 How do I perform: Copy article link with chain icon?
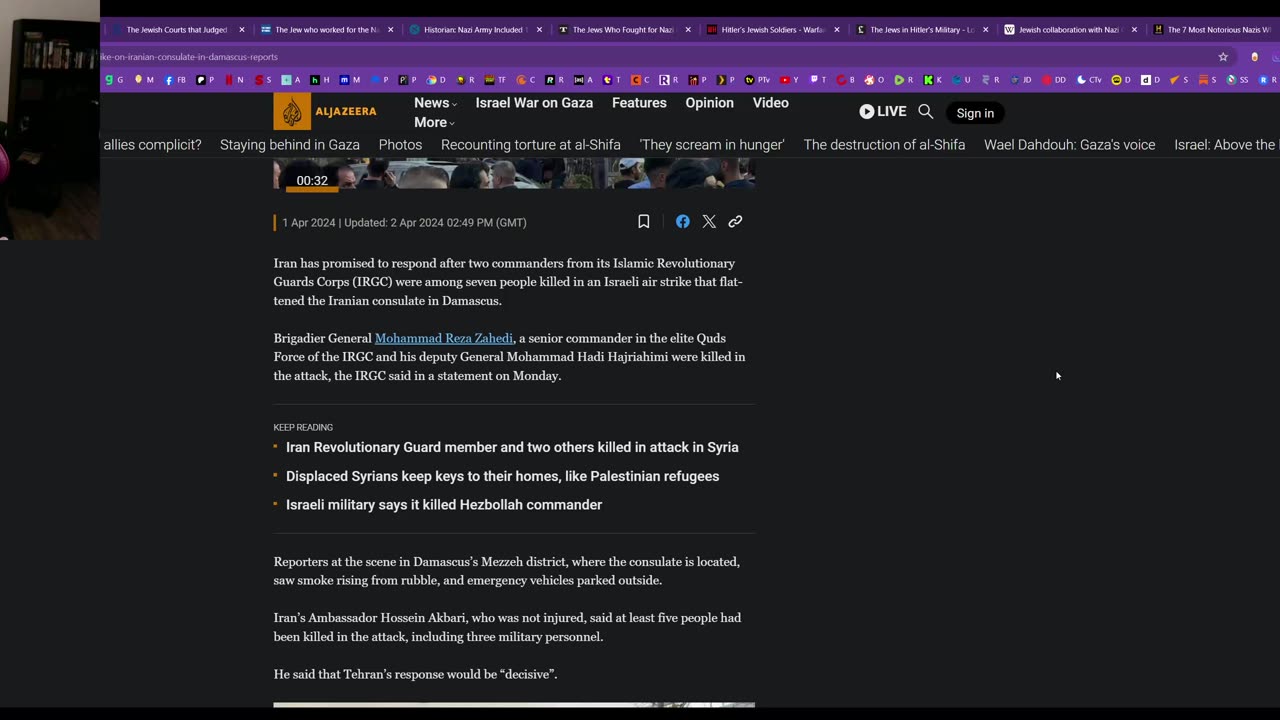point(735,222)
